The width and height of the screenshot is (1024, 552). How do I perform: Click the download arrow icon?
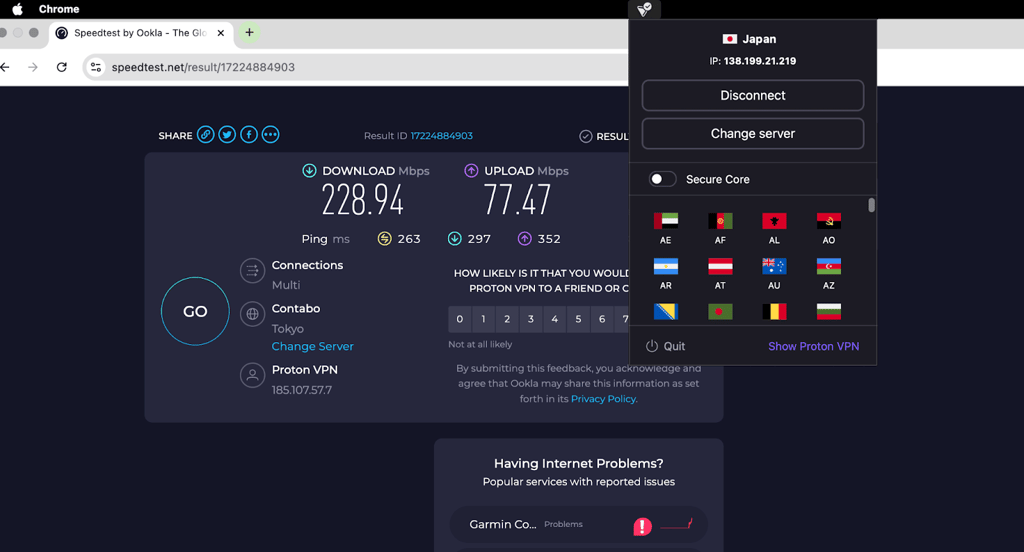click(x=310, y=170)
